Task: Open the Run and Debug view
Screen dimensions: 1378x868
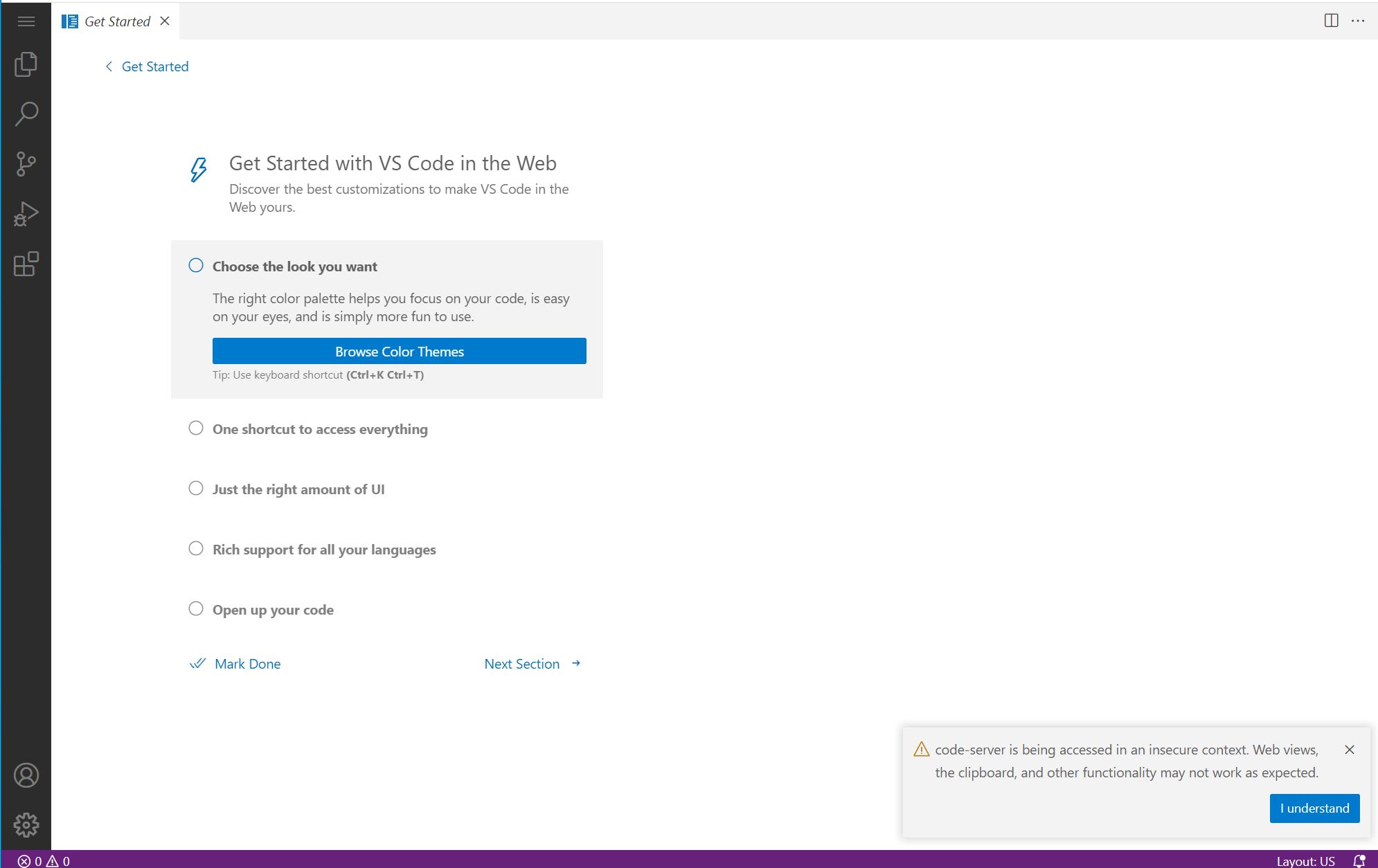Action: pyautogui.click(x=26, y=213)
